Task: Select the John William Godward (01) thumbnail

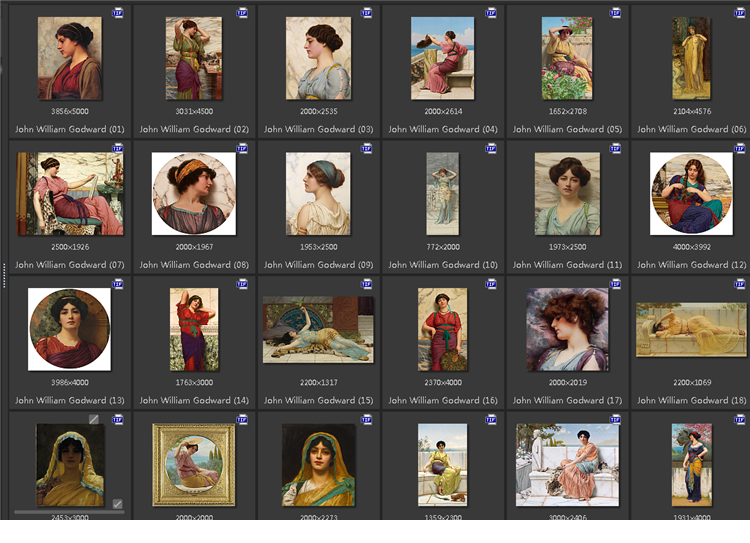Action: [70, 58]
